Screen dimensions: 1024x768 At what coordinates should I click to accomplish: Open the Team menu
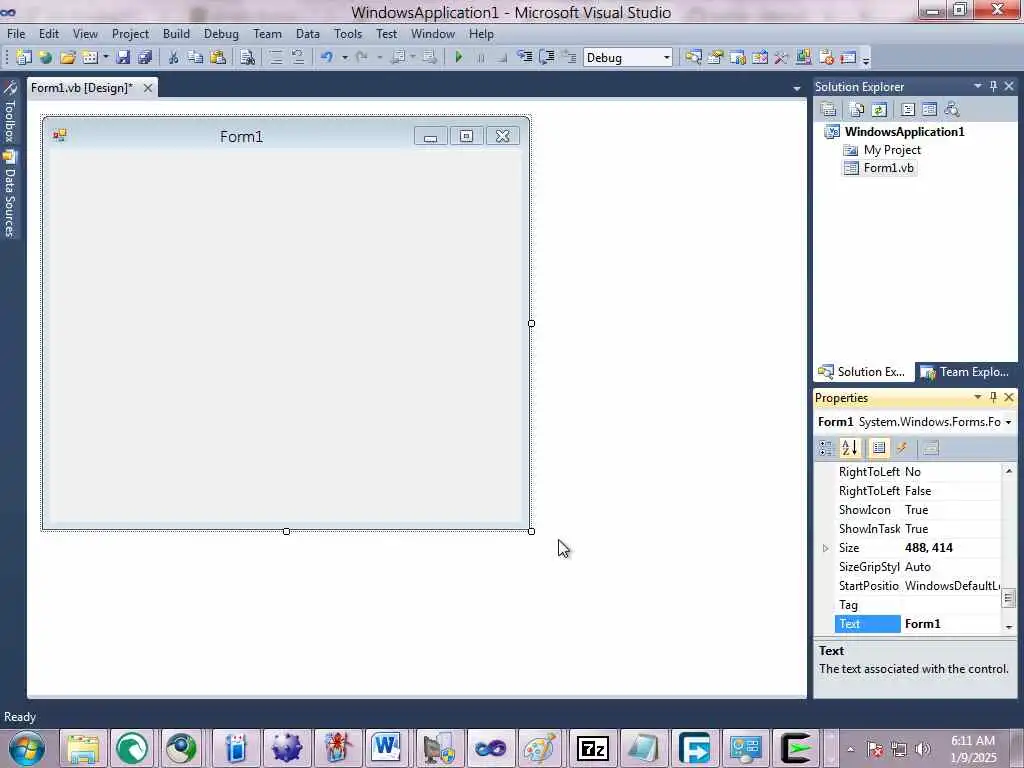click(x=267, y=34)
